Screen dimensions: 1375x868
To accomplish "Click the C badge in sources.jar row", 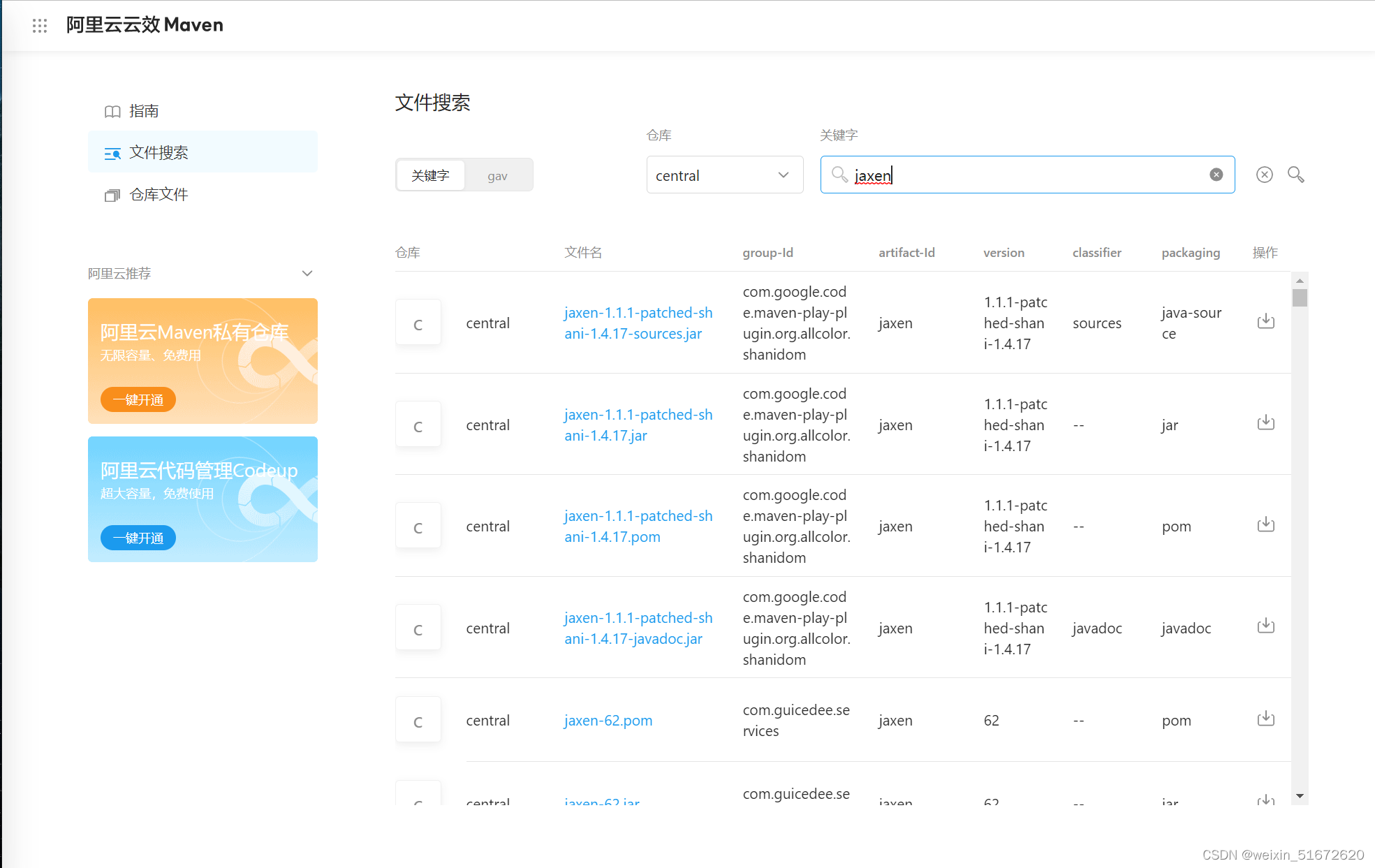I will 418,323.
